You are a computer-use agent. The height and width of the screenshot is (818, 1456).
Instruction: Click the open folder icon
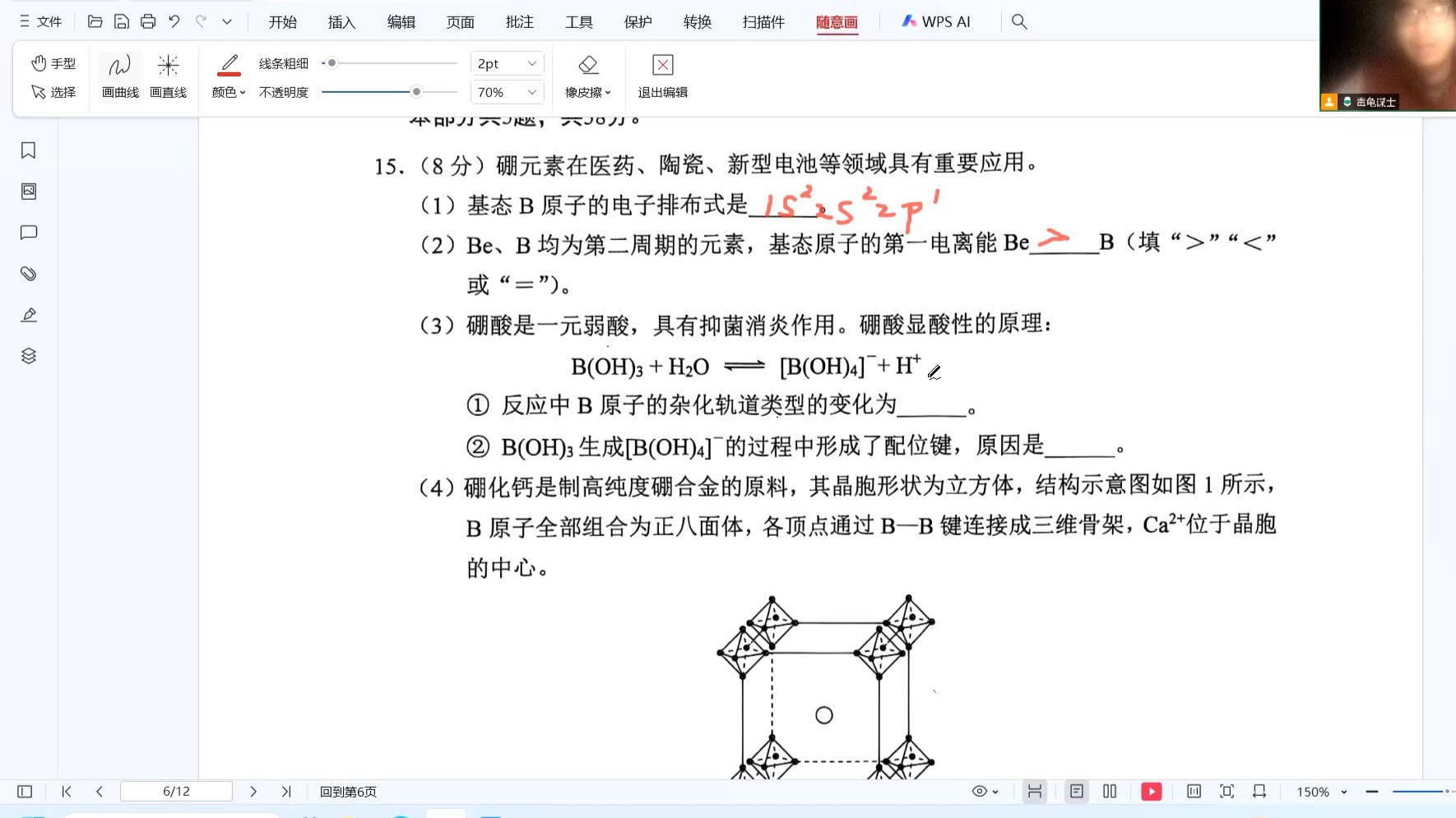95,21
